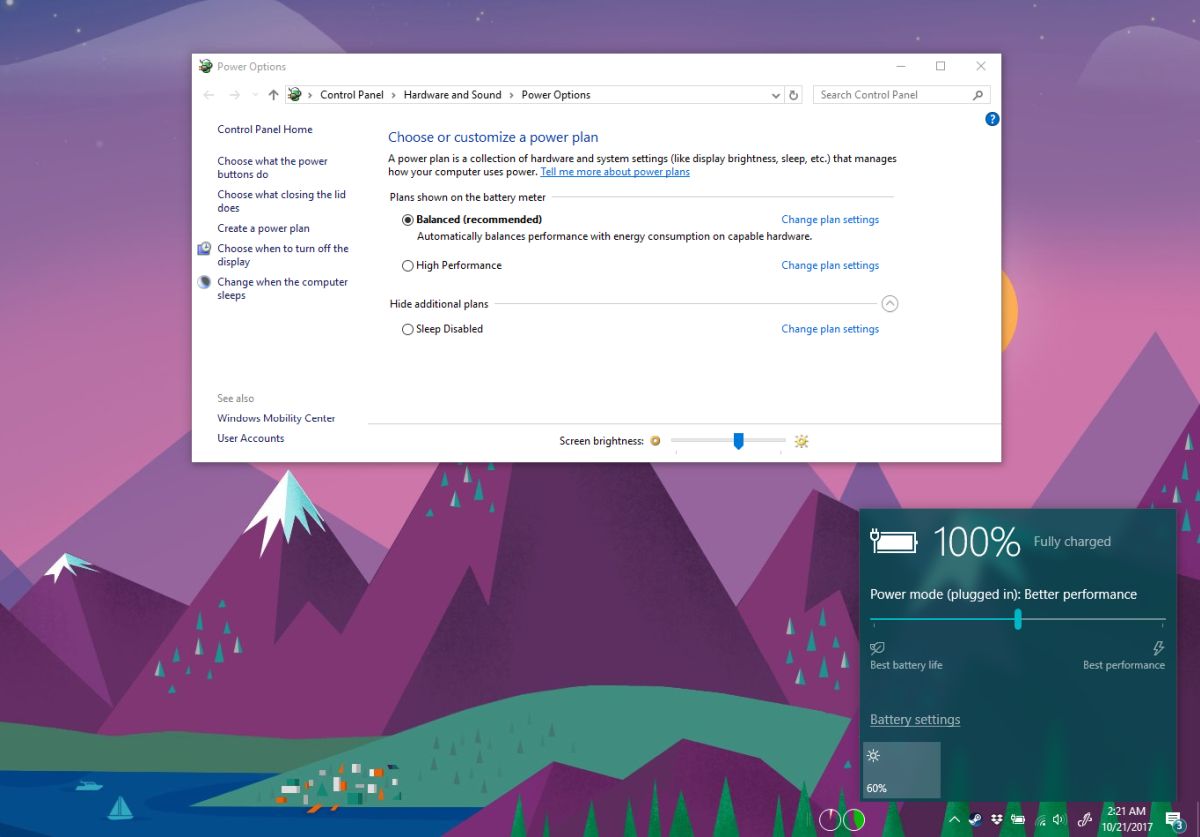Open the Windows Mobility Center link
Viewport: 1200px width, 837px height.
[276, 418]
